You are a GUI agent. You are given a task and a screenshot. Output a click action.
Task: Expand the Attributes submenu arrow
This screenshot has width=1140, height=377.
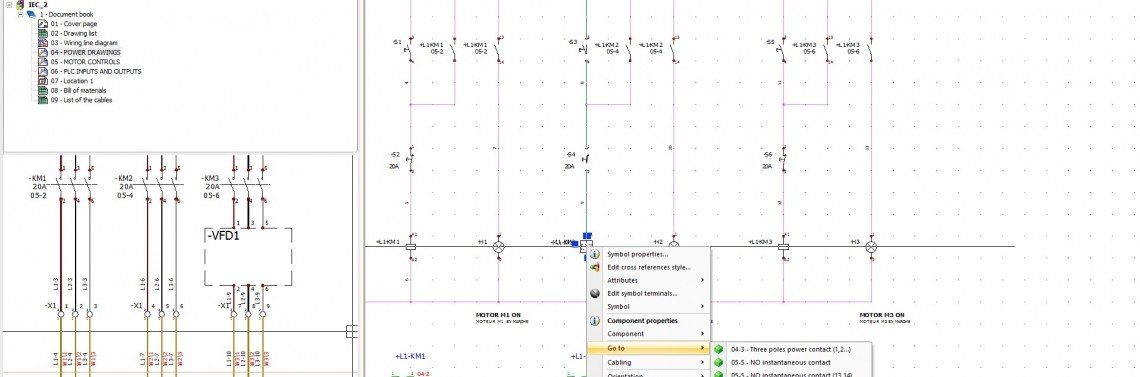[x=702, y=280]
